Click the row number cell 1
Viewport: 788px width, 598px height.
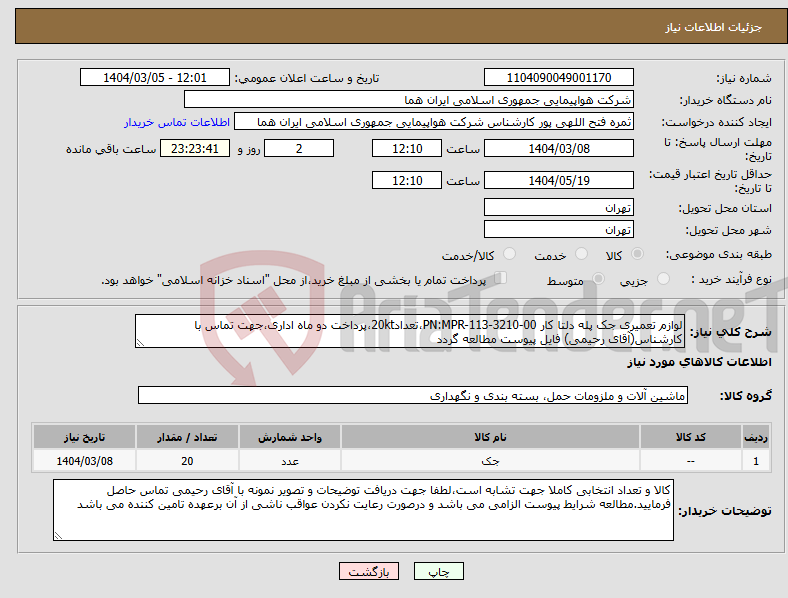tap(756, 461)
